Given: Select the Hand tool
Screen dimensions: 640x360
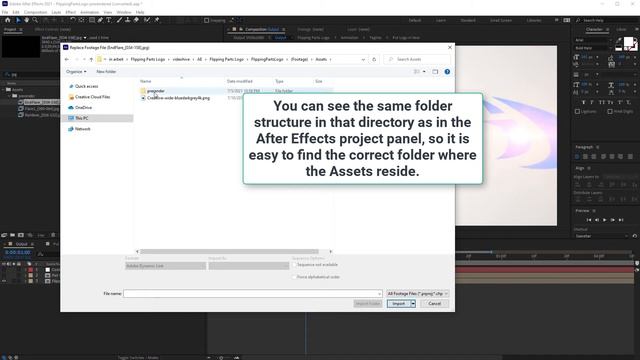Looking at the screenshot, I should pos(27,20).
